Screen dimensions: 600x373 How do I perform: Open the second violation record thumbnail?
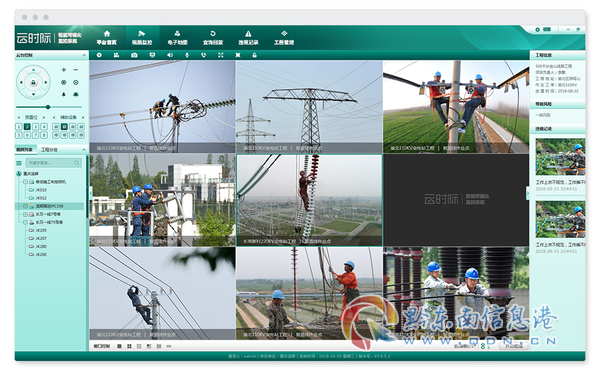click(560, 219)
